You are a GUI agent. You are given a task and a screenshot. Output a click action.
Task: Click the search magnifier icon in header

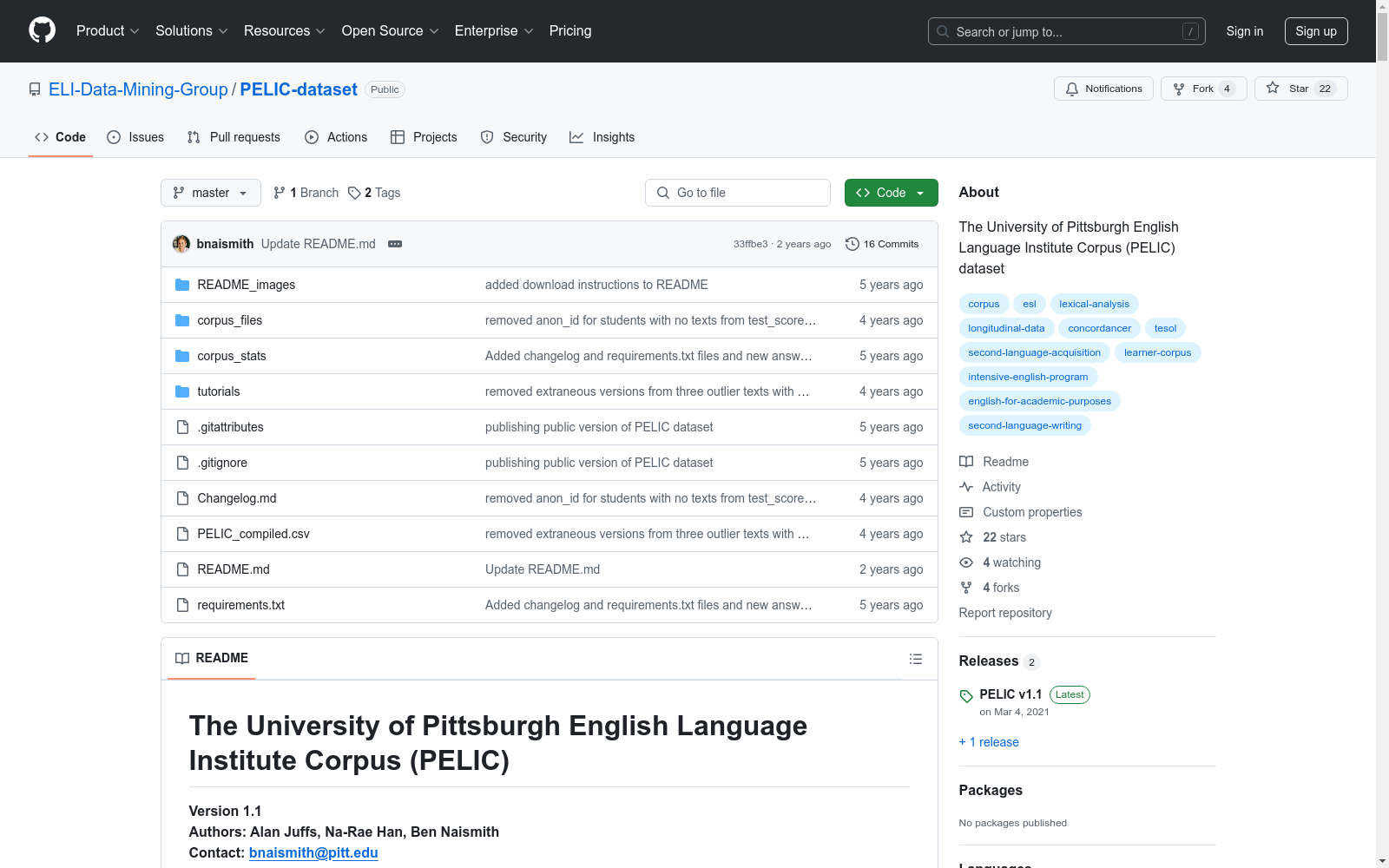[943, 31]
